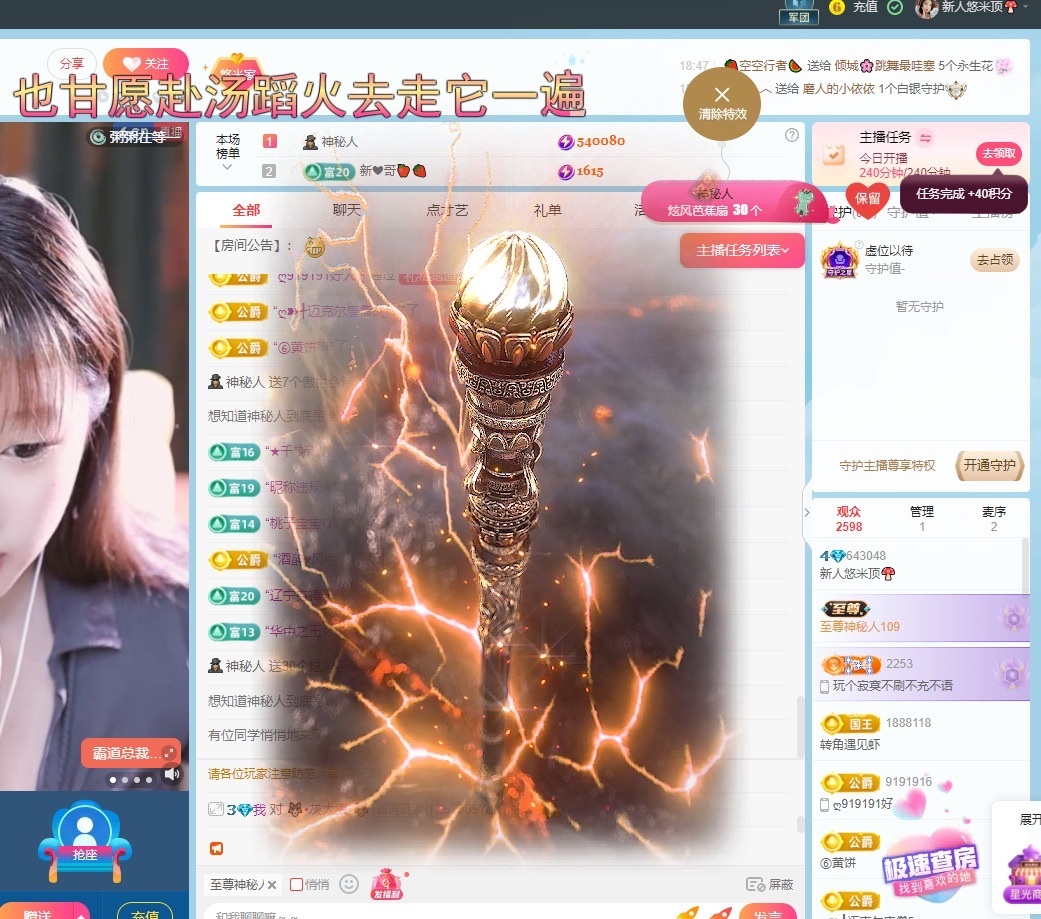Open the emoji smiley picker
The width and height of the screenshot is (1041, 919).
point(349,884)
